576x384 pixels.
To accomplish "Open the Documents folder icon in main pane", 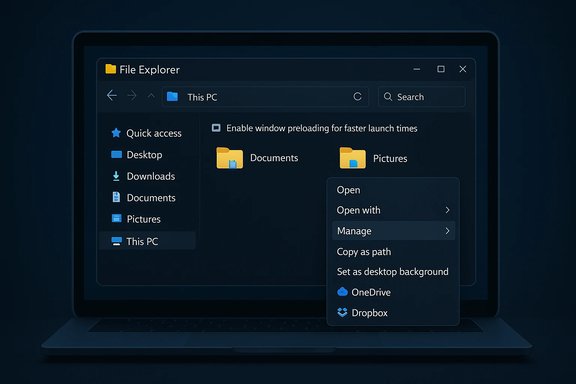I will pyautogui.click(x=230, y=158).
